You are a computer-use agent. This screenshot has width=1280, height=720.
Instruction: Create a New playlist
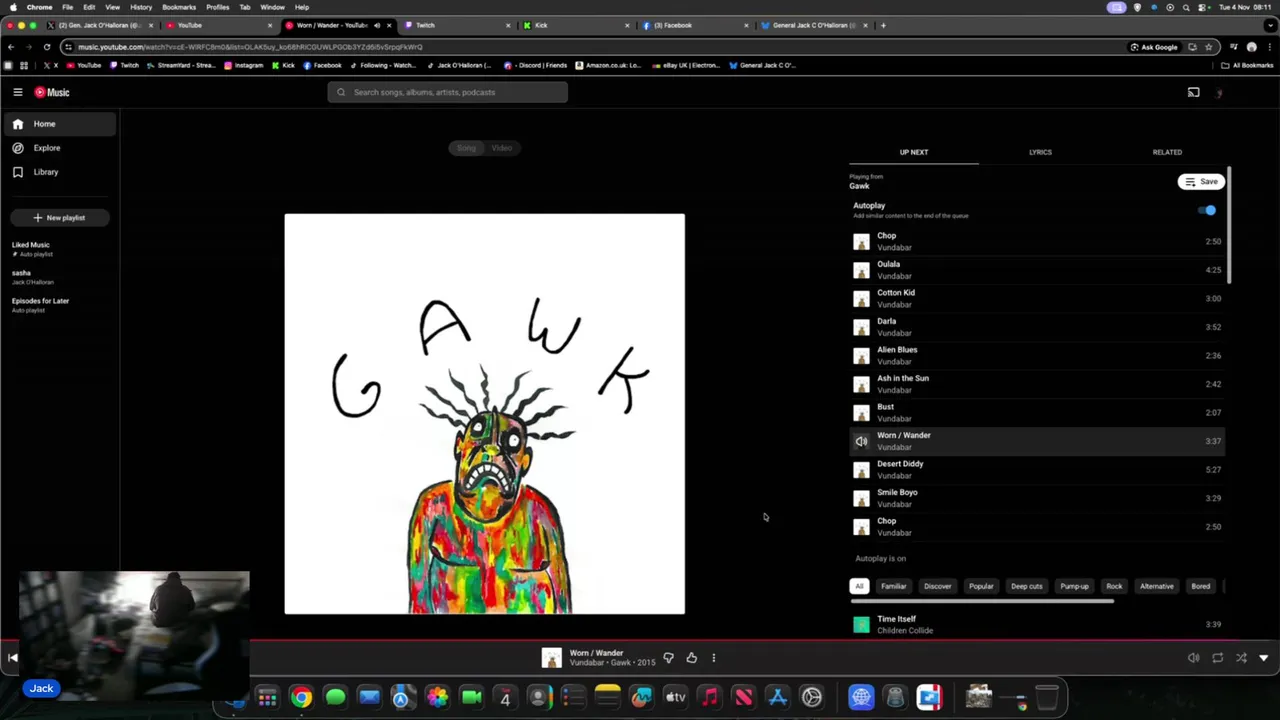click(59, 217)
